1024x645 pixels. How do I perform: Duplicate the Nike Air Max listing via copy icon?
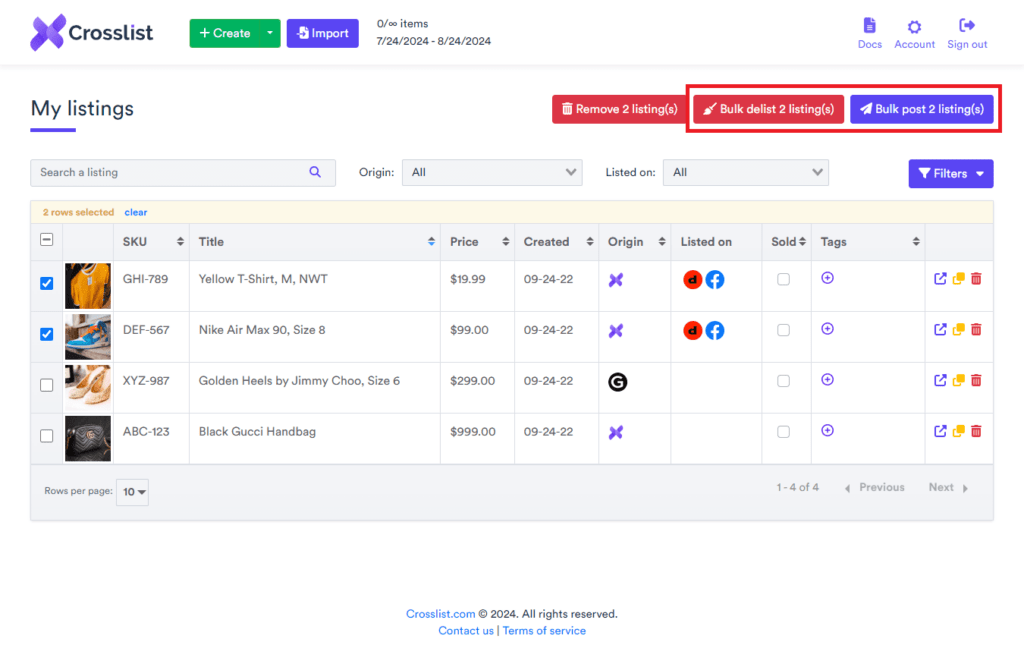tap(958, 329)
